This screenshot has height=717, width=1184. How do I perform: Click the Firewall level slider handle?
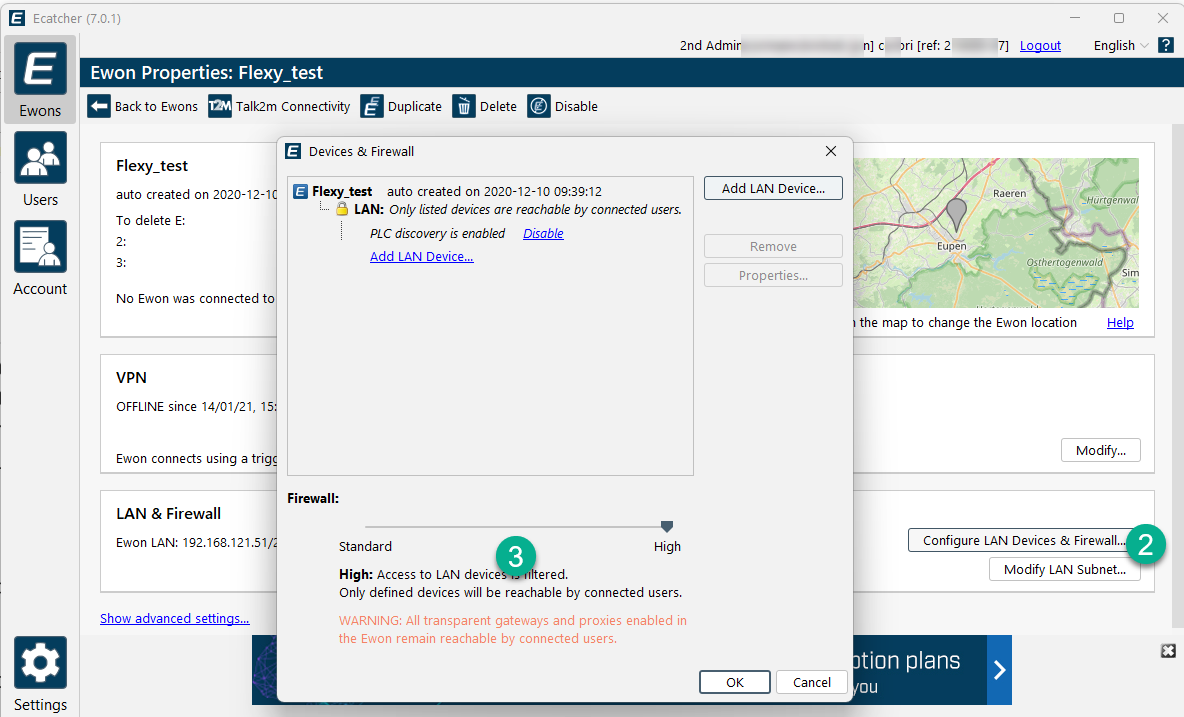pyautogui.click(x=667, y=526)
